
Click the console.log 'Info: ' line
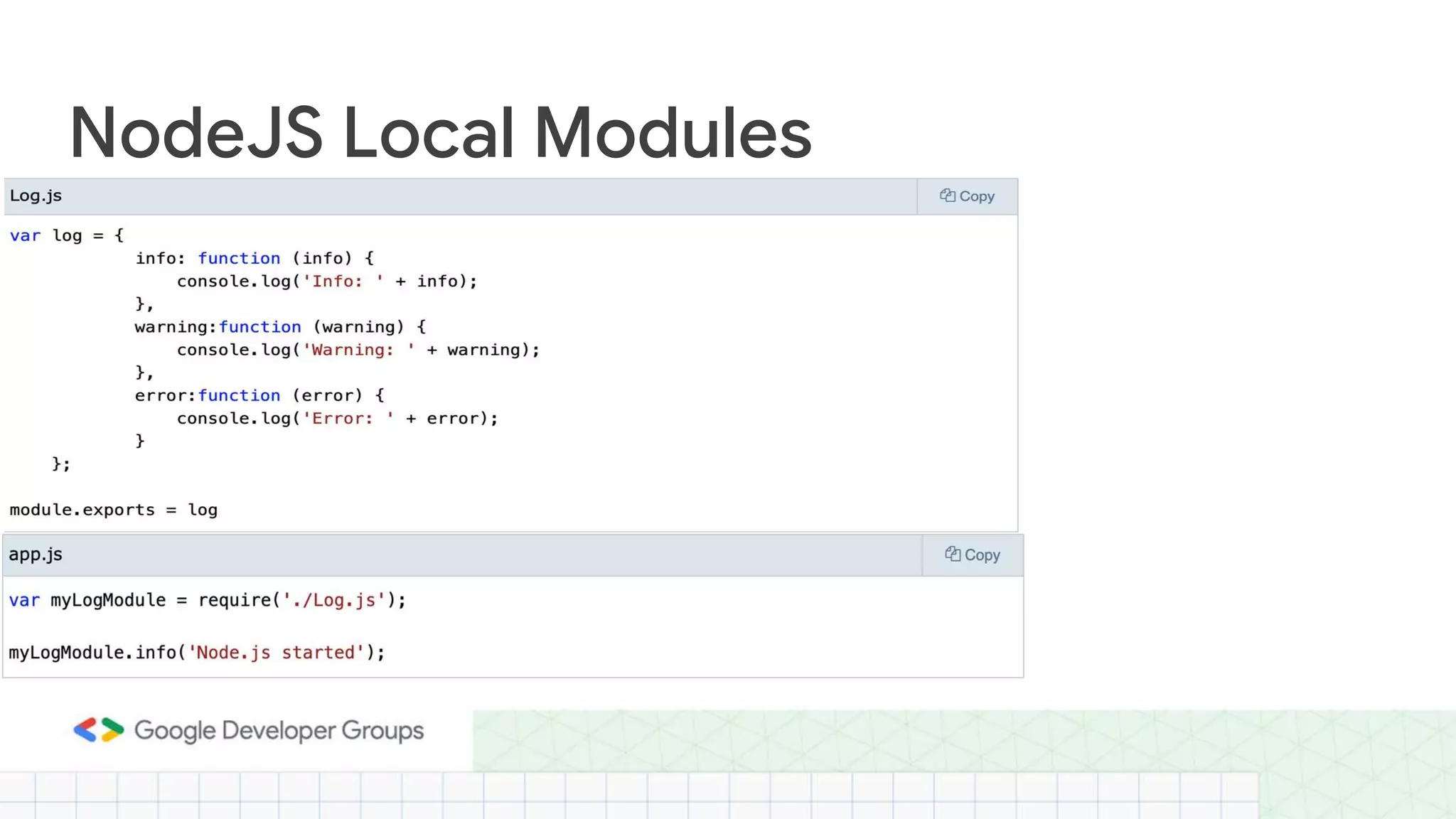tap(327, 282)
